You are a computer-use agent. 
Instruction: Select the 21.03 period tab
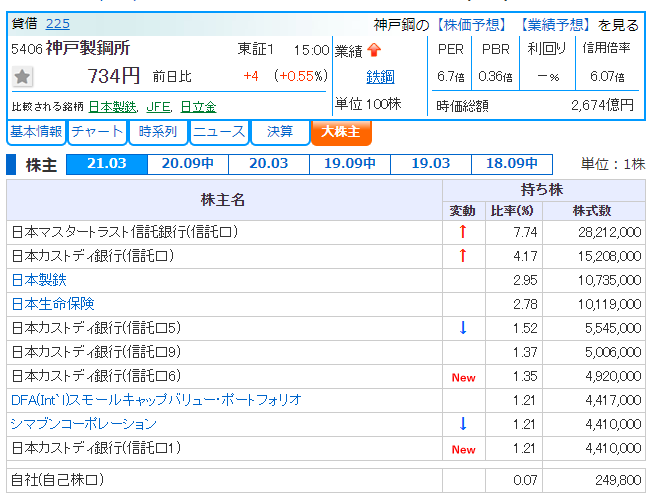pyautogui.click(x=107, y=164)
